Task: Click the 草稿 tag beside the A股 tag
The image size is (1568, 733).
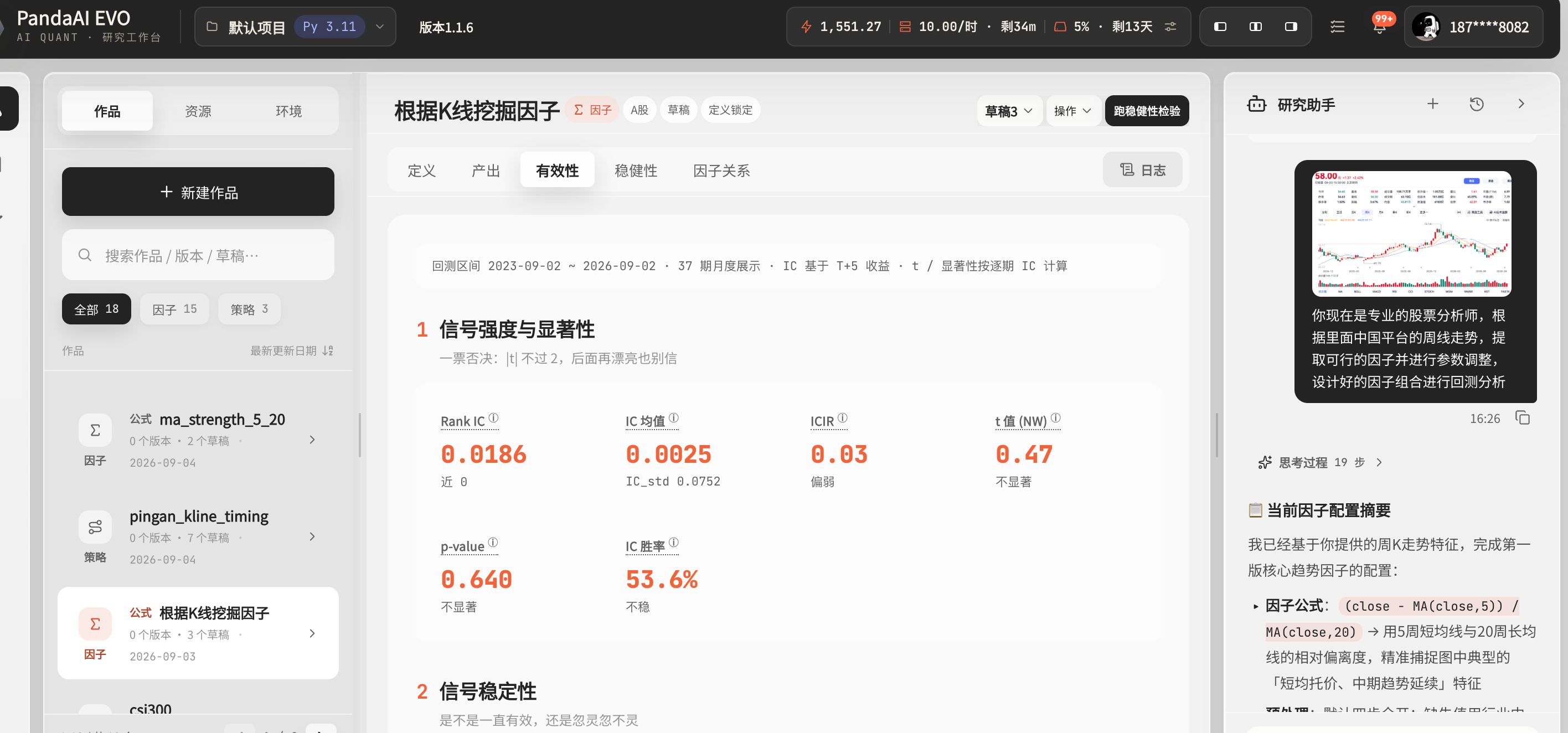Action: (x=678, y=110)
